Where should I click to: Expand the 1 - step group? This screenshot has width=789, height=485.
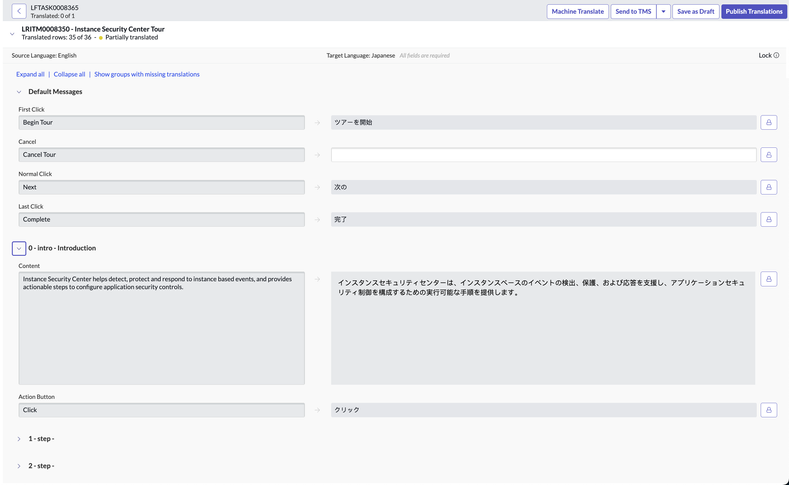click(19, 439)
